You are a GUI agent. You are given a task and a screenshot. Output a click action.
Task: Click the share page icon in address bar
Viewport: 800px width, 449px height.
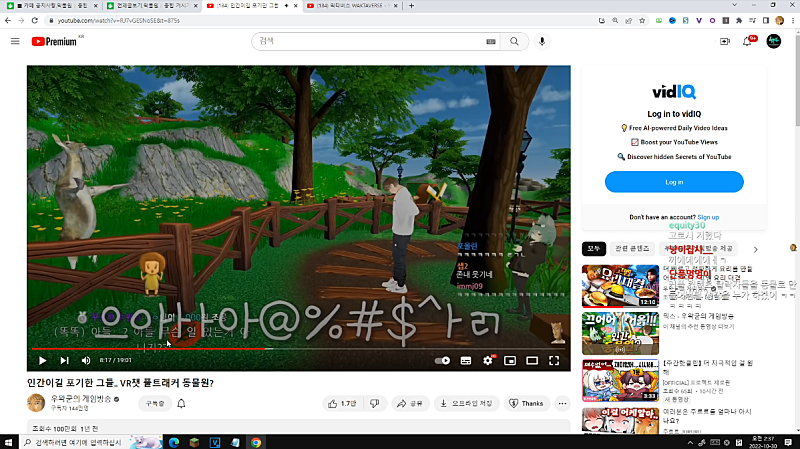628,20
